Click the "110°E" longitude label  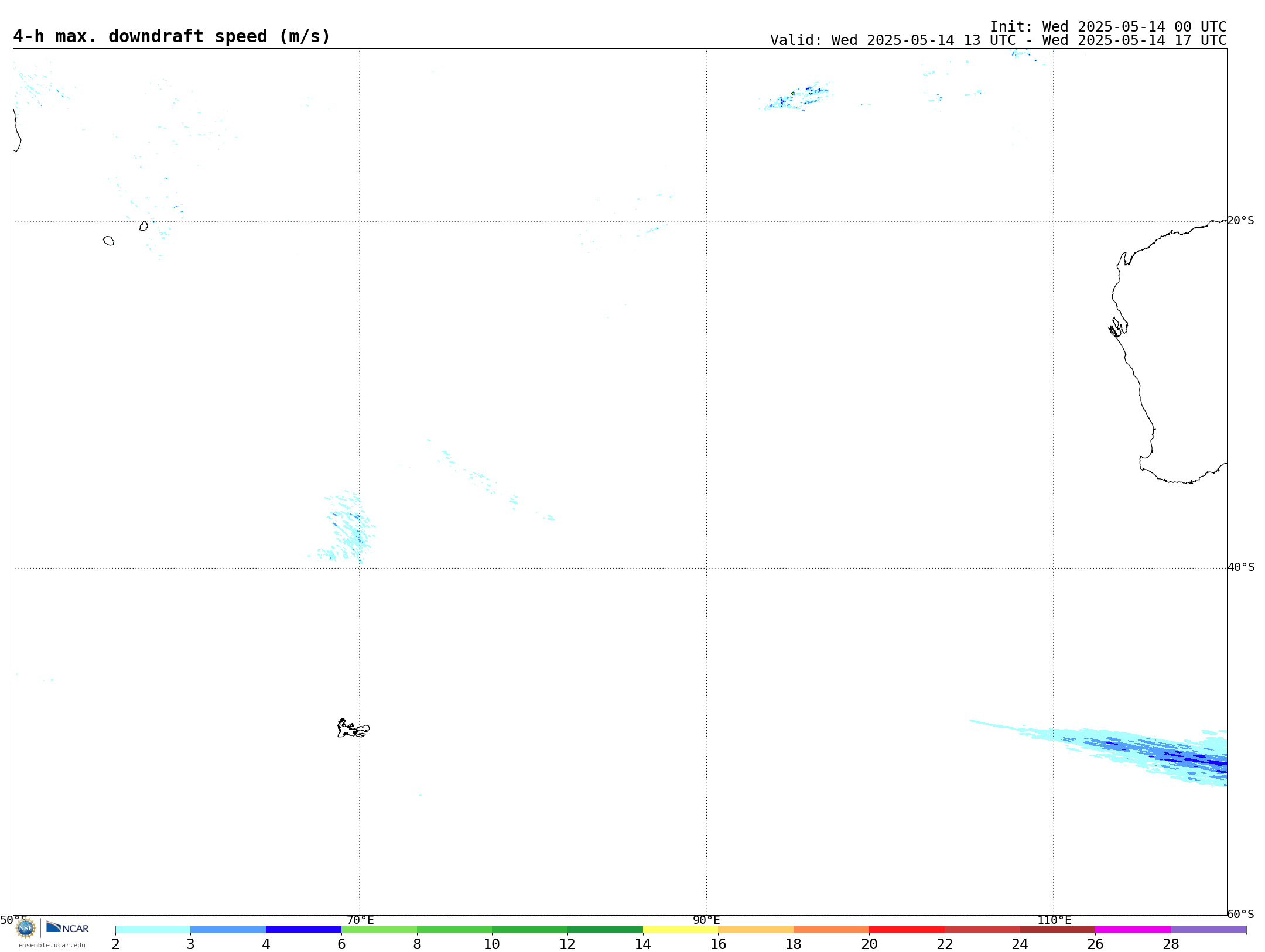[1054, 920]
